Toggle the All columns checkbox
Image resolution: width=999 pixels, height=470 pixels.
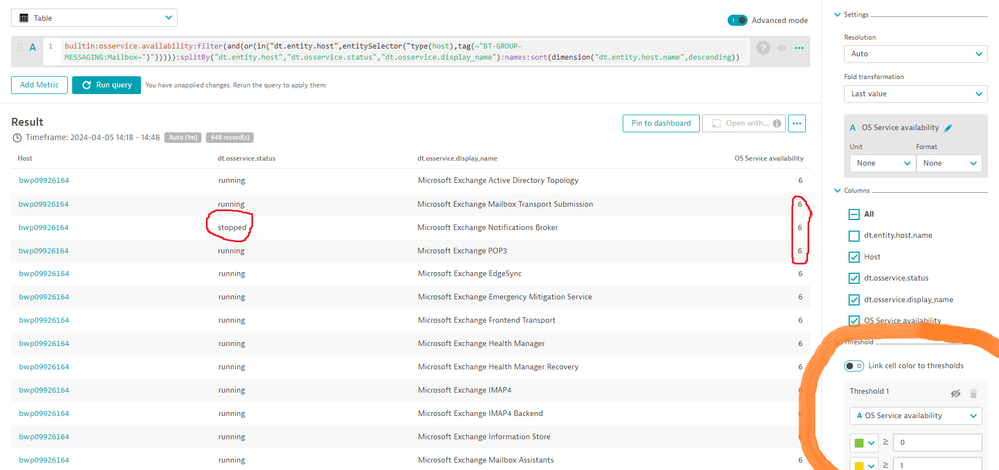click(854, 215)
